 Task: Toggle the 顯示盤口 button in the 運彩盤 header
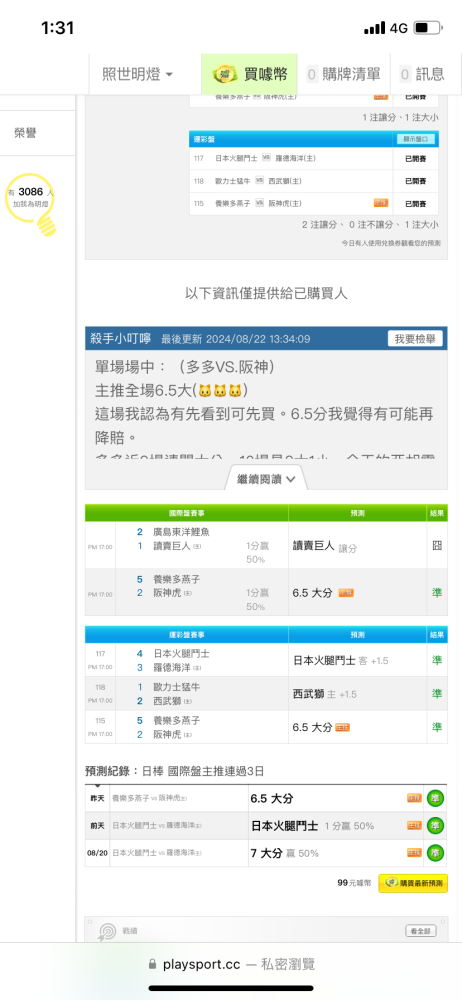(x=415, y=138)
